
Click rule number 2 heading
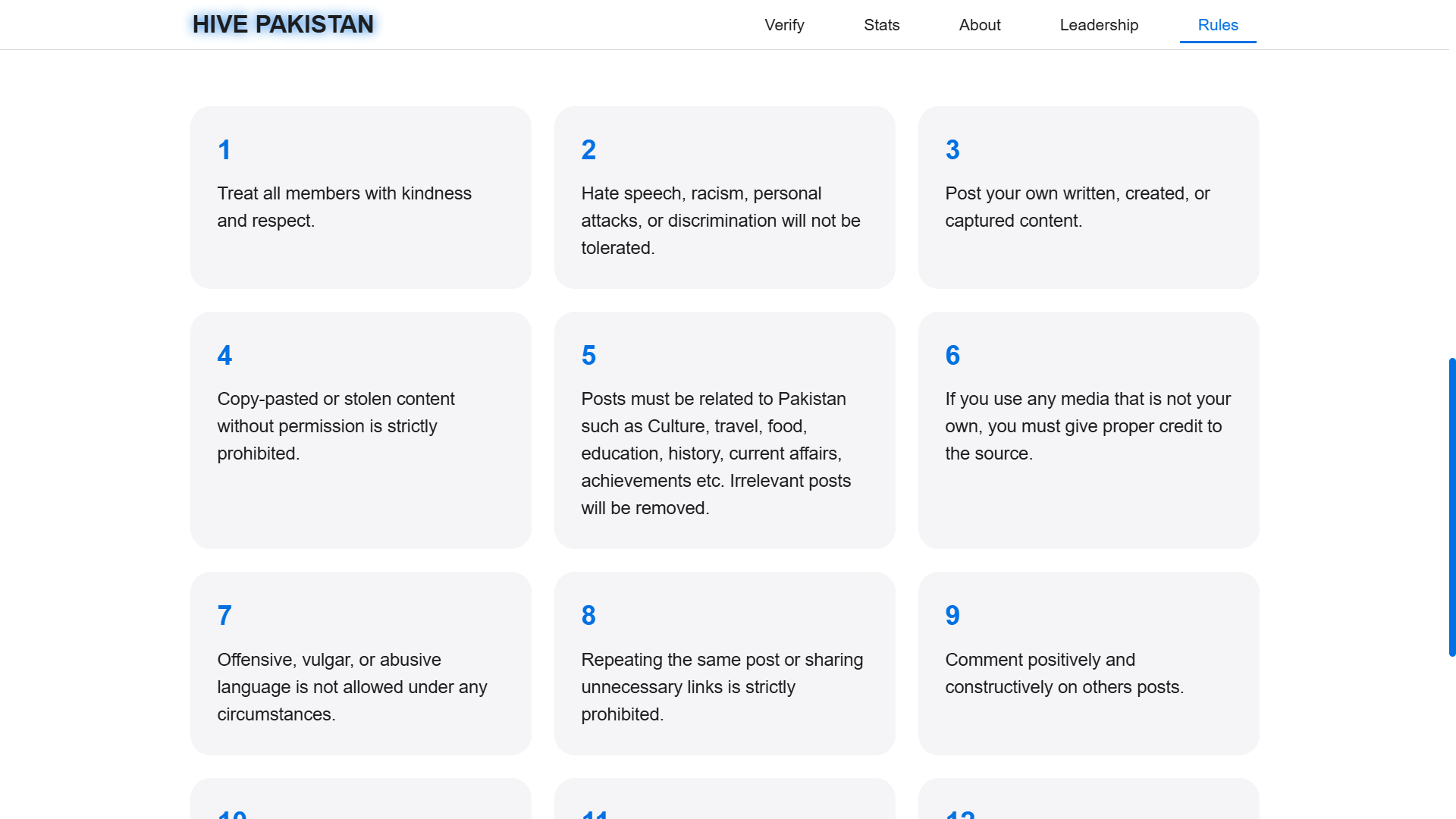(588, 149)
